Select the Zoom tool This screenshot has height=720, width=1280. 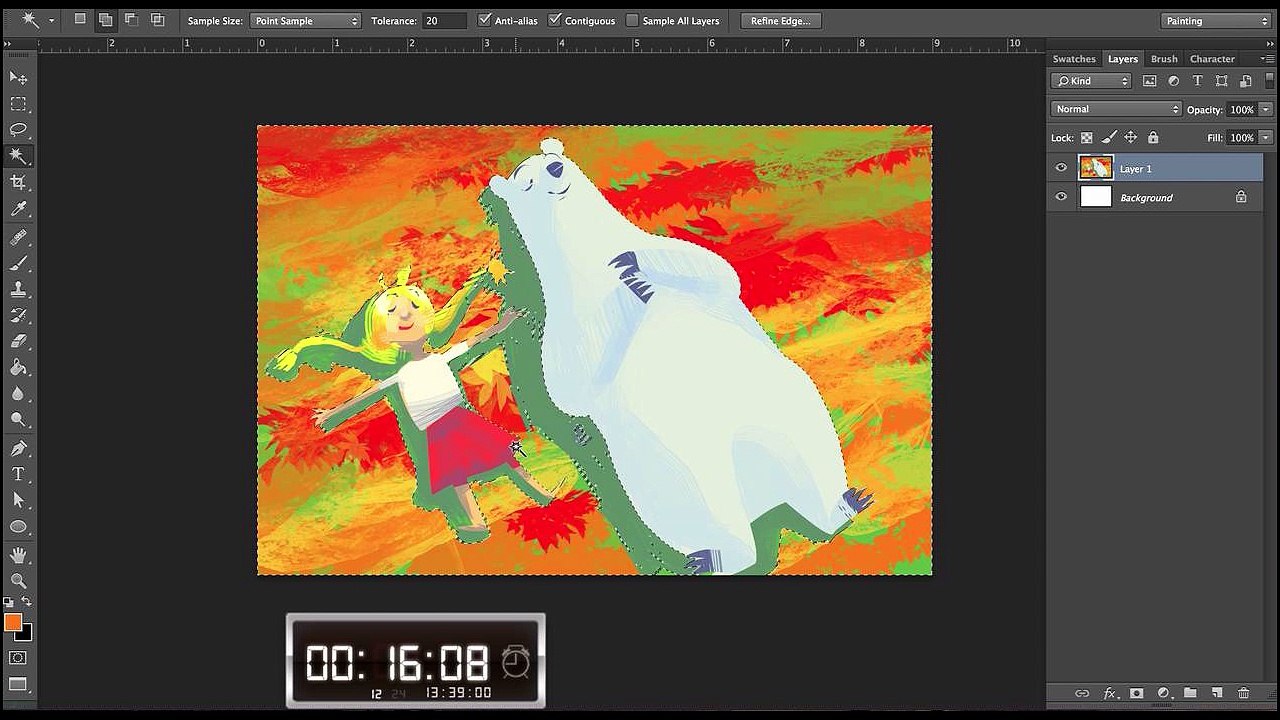(18, 580)
